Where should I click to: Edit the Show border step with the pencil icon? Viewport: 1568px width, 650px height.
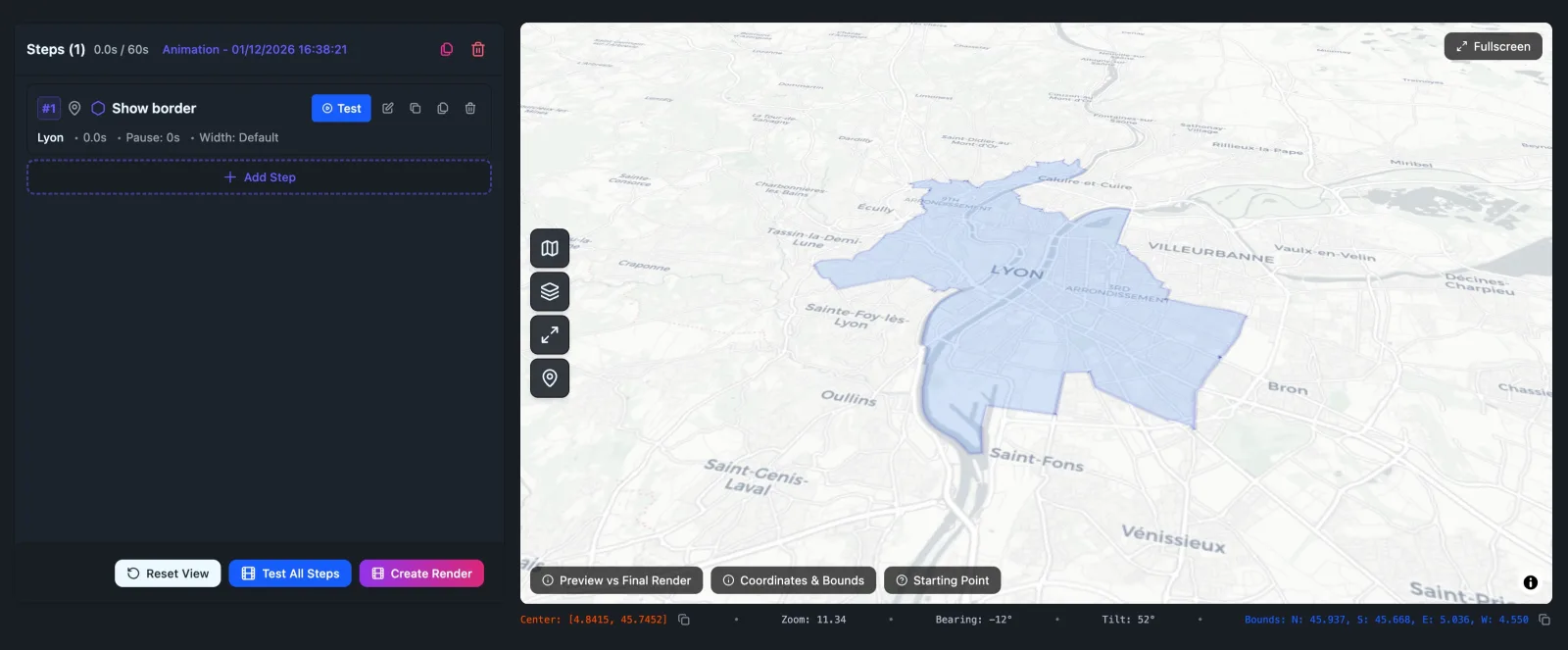pyautogui.click(x=388, y=108)
